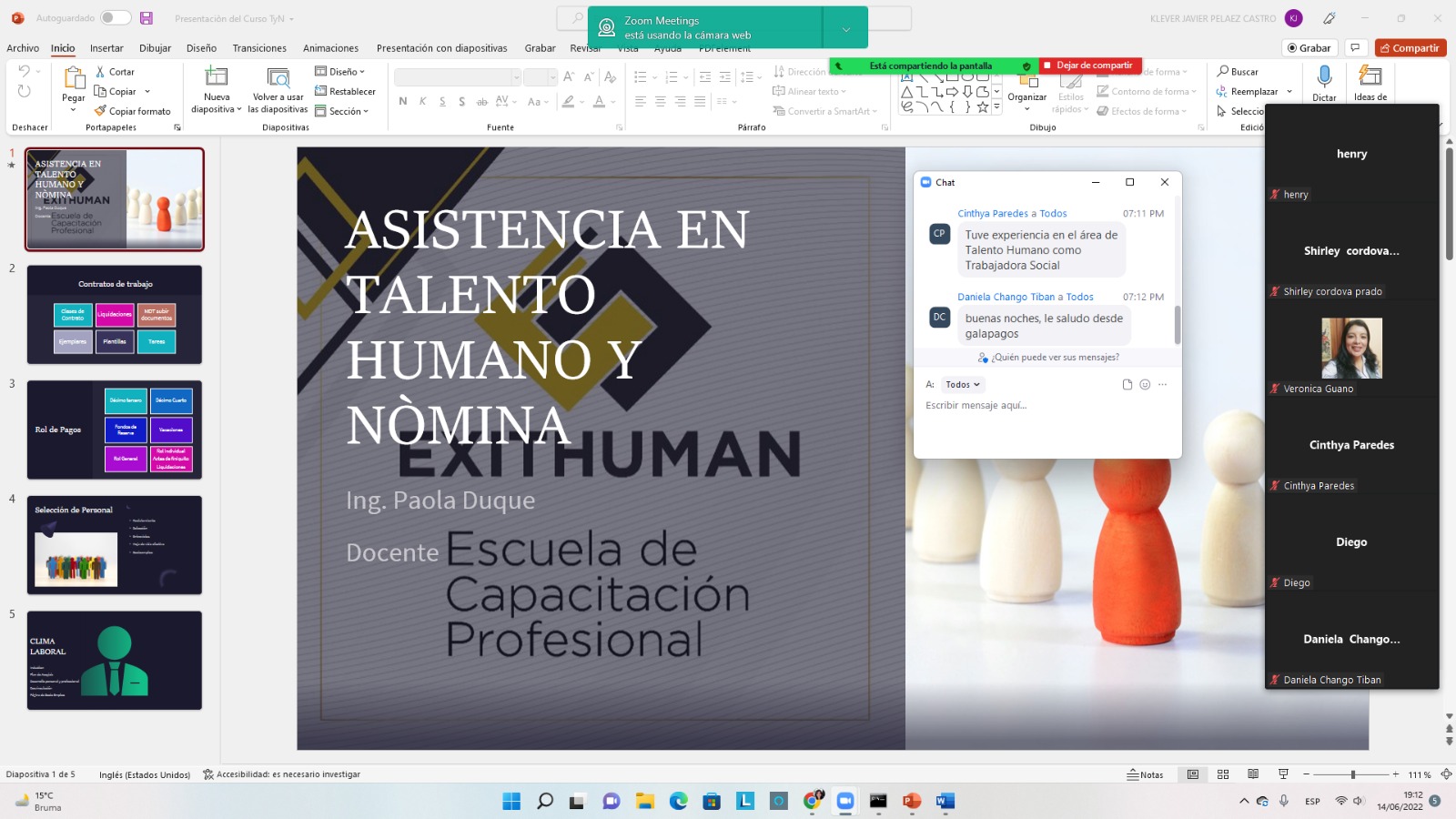
Task: Attach a file in Zoom chat
Action: click(x=1127, y=385)
